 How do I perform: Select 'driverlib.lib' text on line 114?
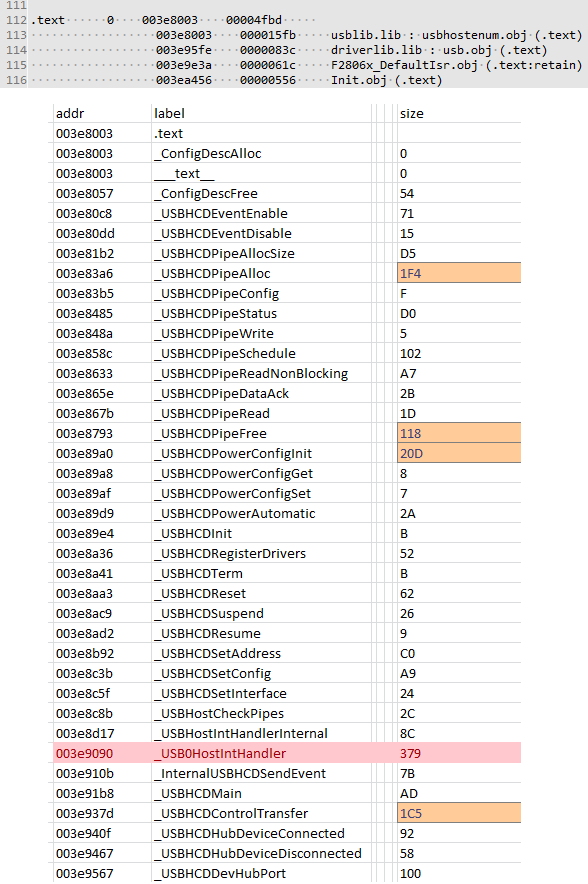(376, 50)
